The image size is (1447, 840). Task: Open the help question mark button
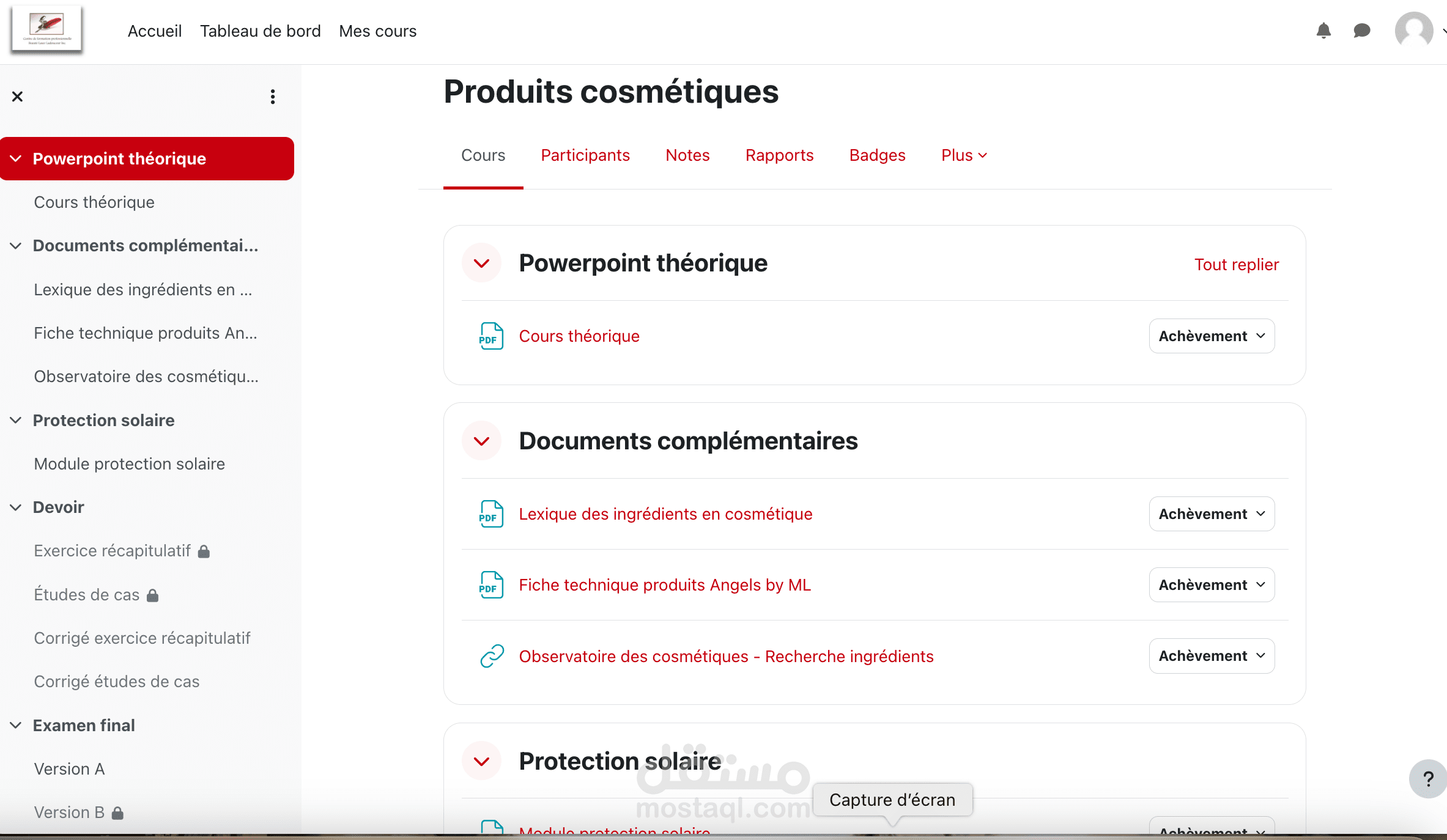(x=1428, y=779)
